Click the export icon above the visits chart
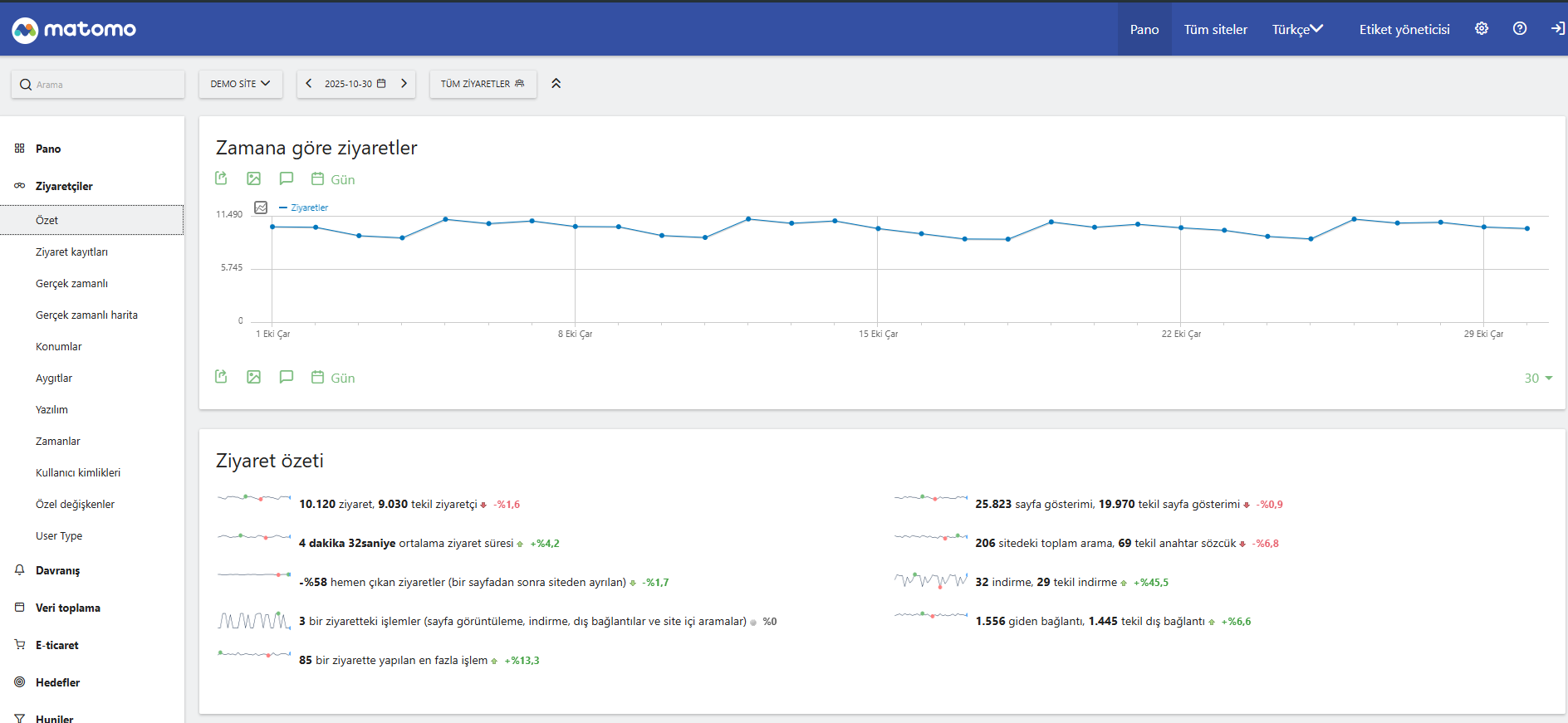 tap(221, 178)
